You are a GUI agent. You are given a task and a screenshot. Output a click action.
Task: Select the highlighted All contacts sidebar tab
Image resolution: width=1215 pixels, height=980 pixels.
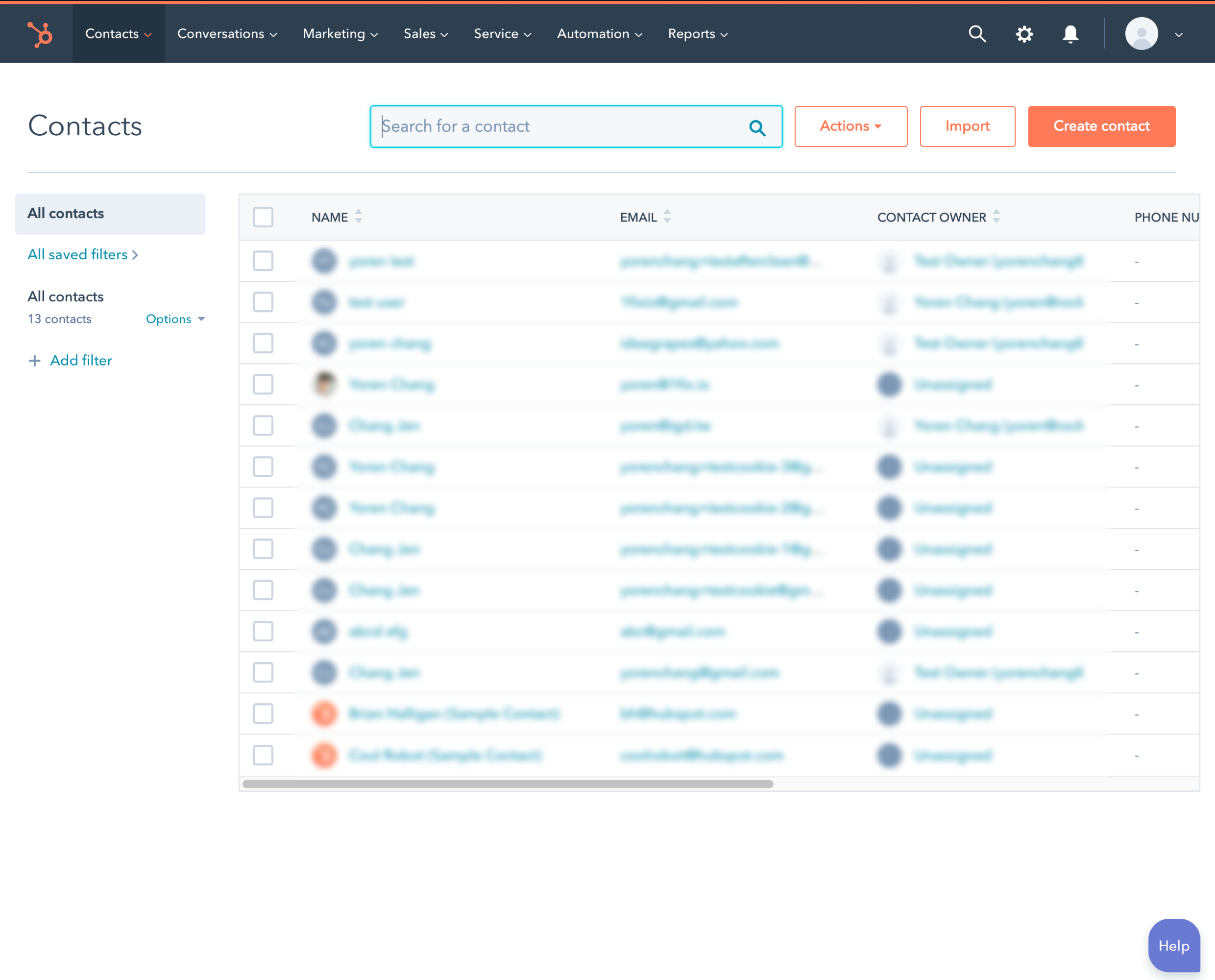click(x=110, y=214)
